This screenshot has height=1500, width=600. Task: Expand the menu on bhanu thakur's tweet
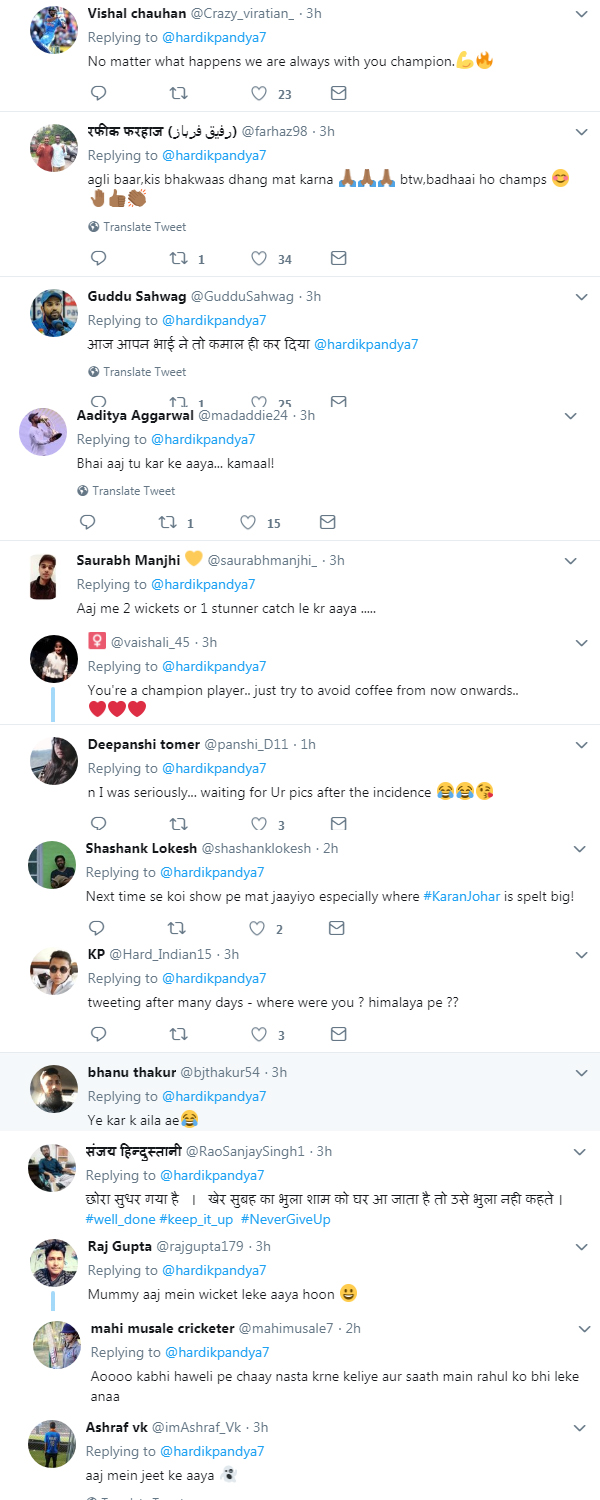pyautogui.click(x=582, y=1072)
